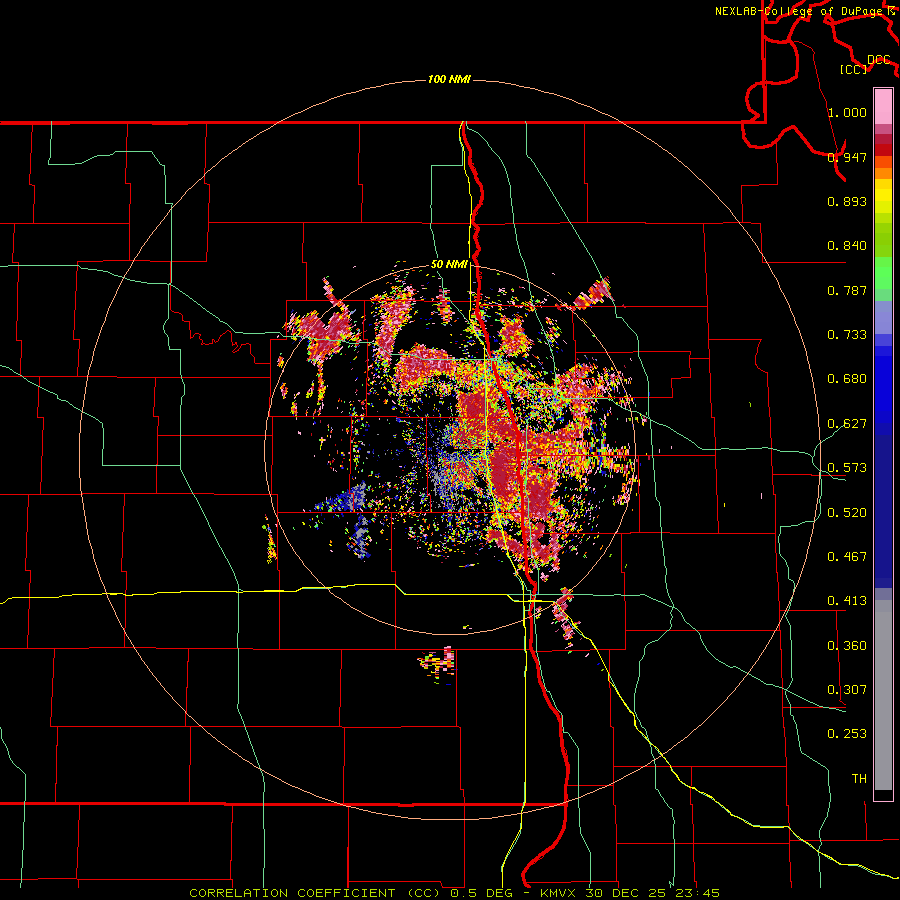Click the DCC [CC] legend title
Image resolution: width=900 pixels, height=900 pixels.
865,64
